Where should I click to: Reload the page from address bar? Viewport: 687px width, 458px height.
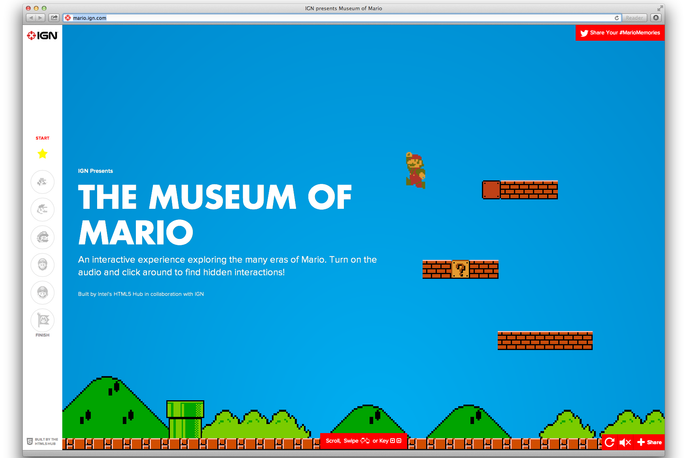click(616, 18)
